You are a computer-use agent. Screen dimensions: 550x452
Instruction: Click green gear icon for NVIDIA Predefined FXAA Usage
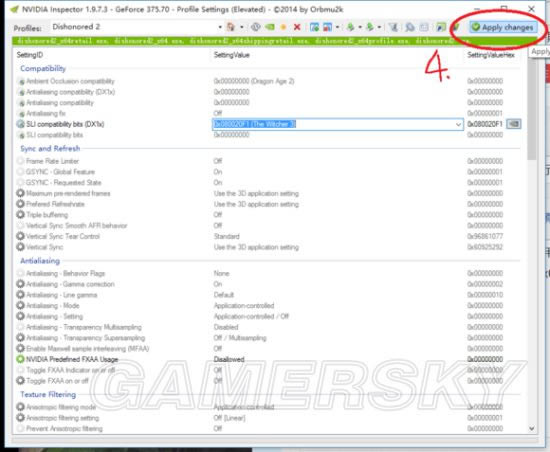[20, 359]
